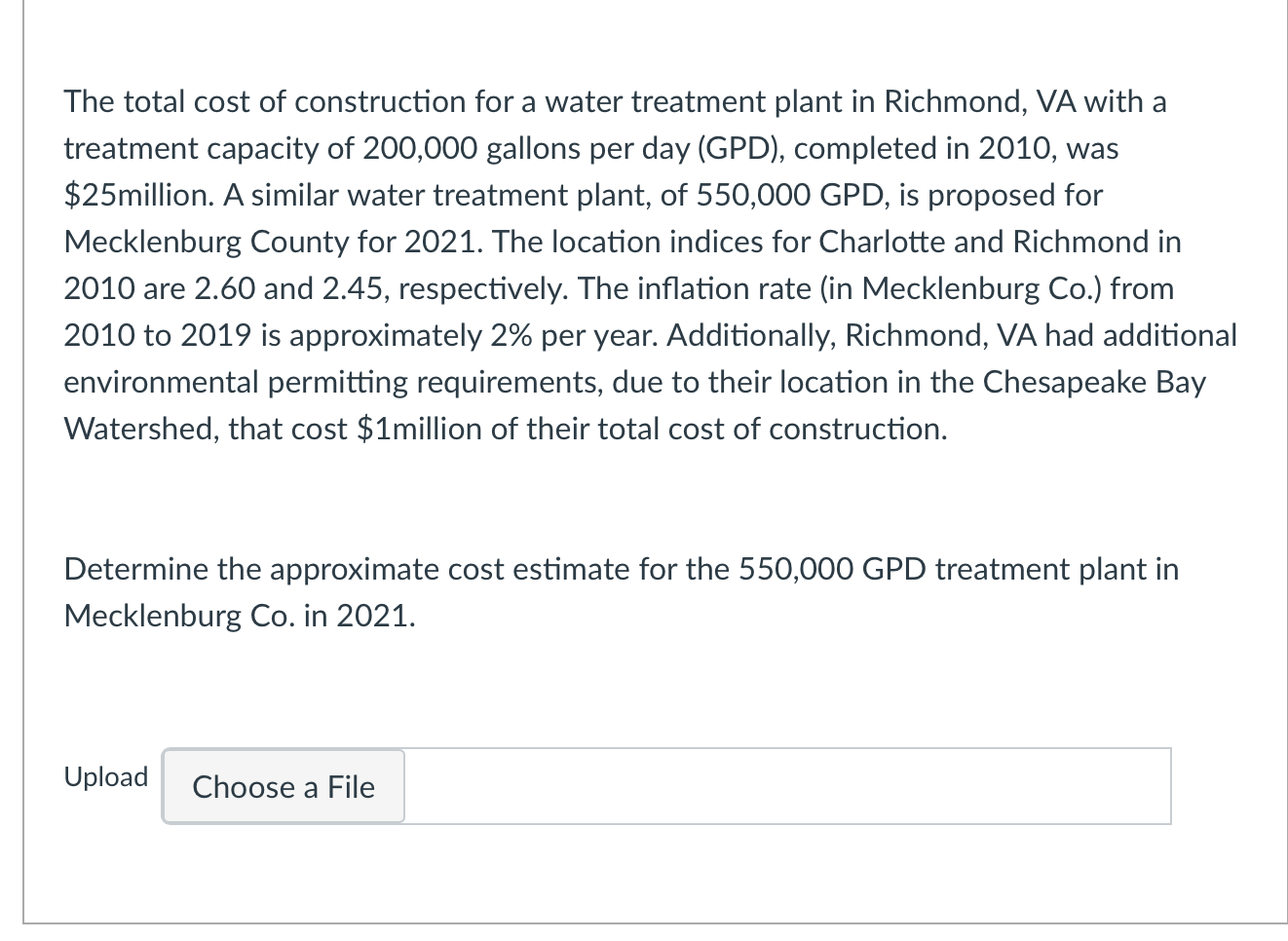Click the word $25million in the problem
The image size is (1288, 941).
click(136, 196)
